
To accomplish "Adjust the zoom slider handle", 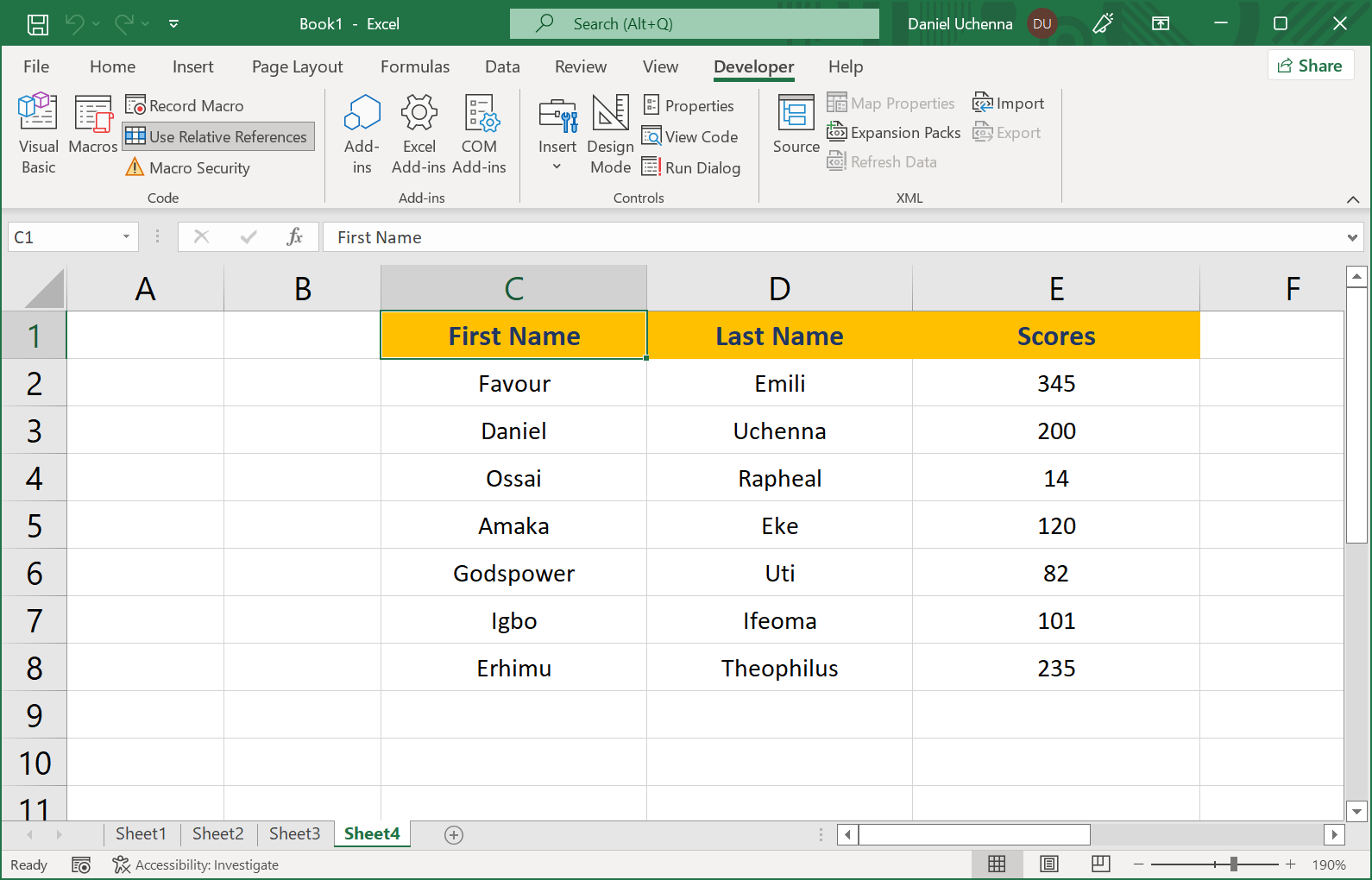I will (x=1234, y=864).
